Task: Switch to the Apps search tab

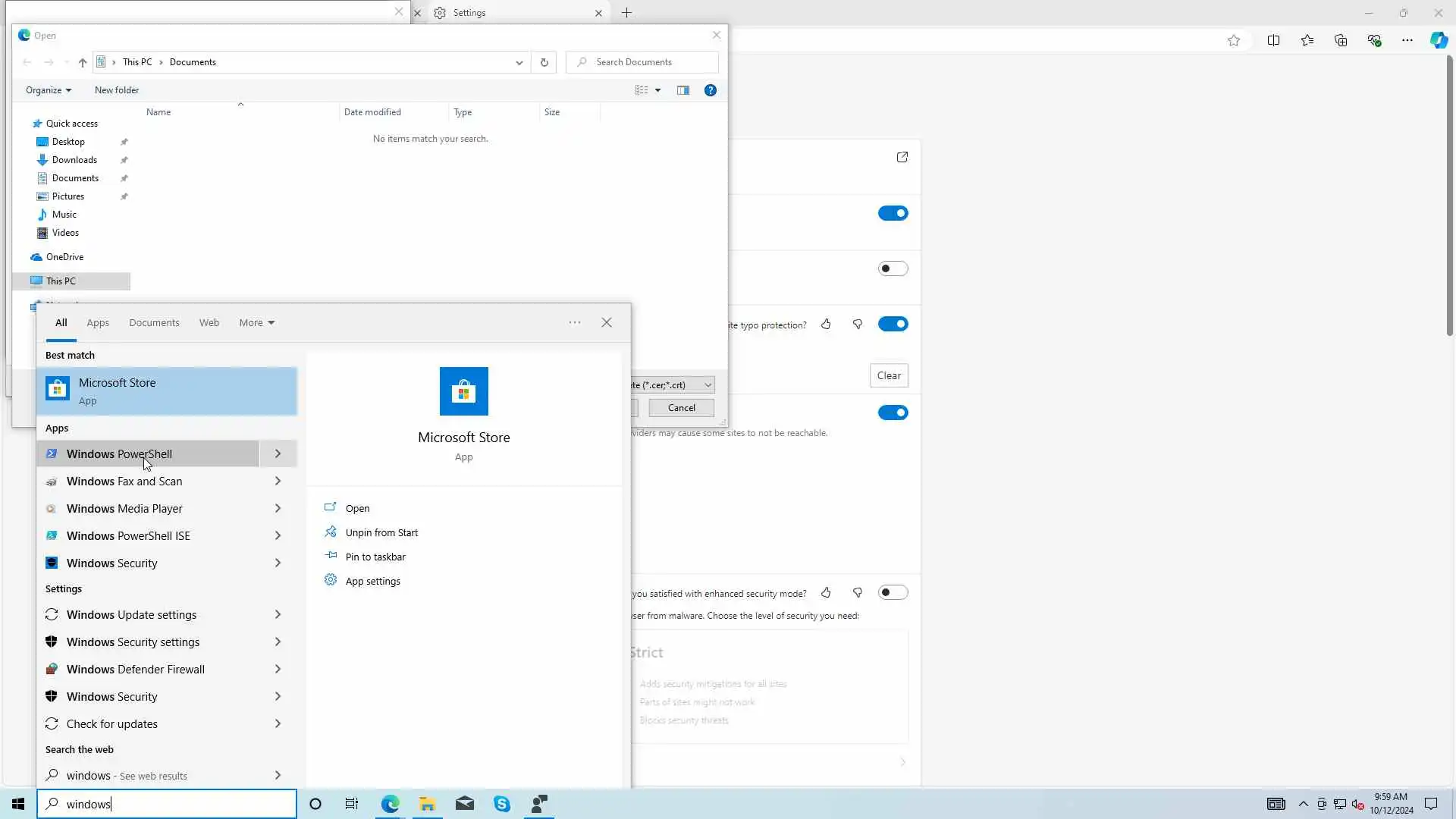Action: [x=98, y=323]
